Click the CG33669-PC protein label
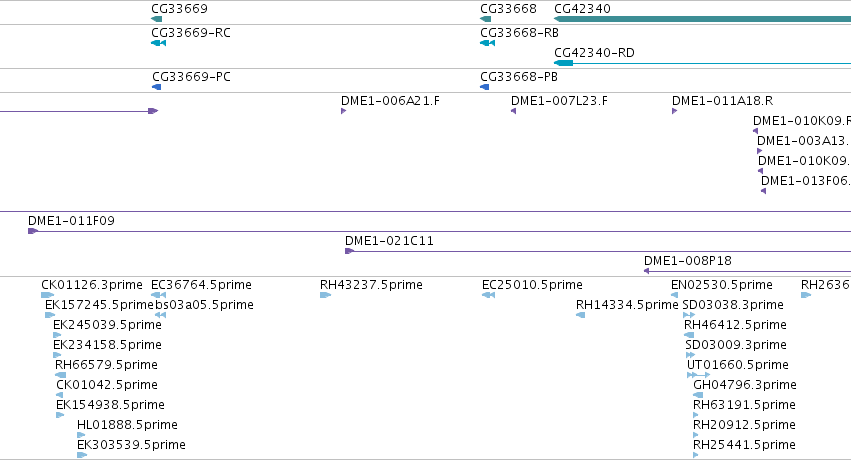The image size is (851, 460). [191, 77]
